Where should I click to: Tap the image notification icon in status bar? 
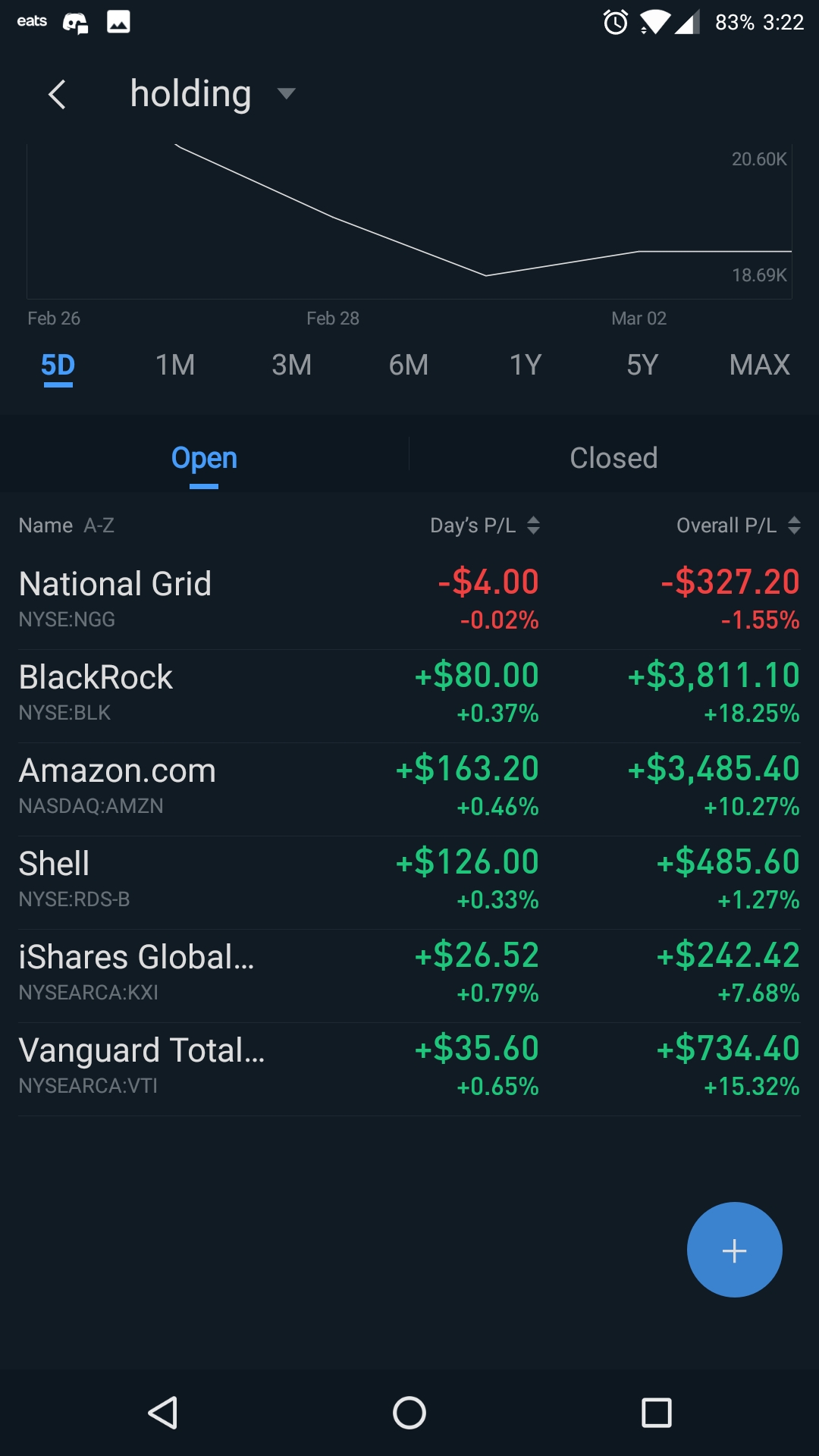point(118,22)
